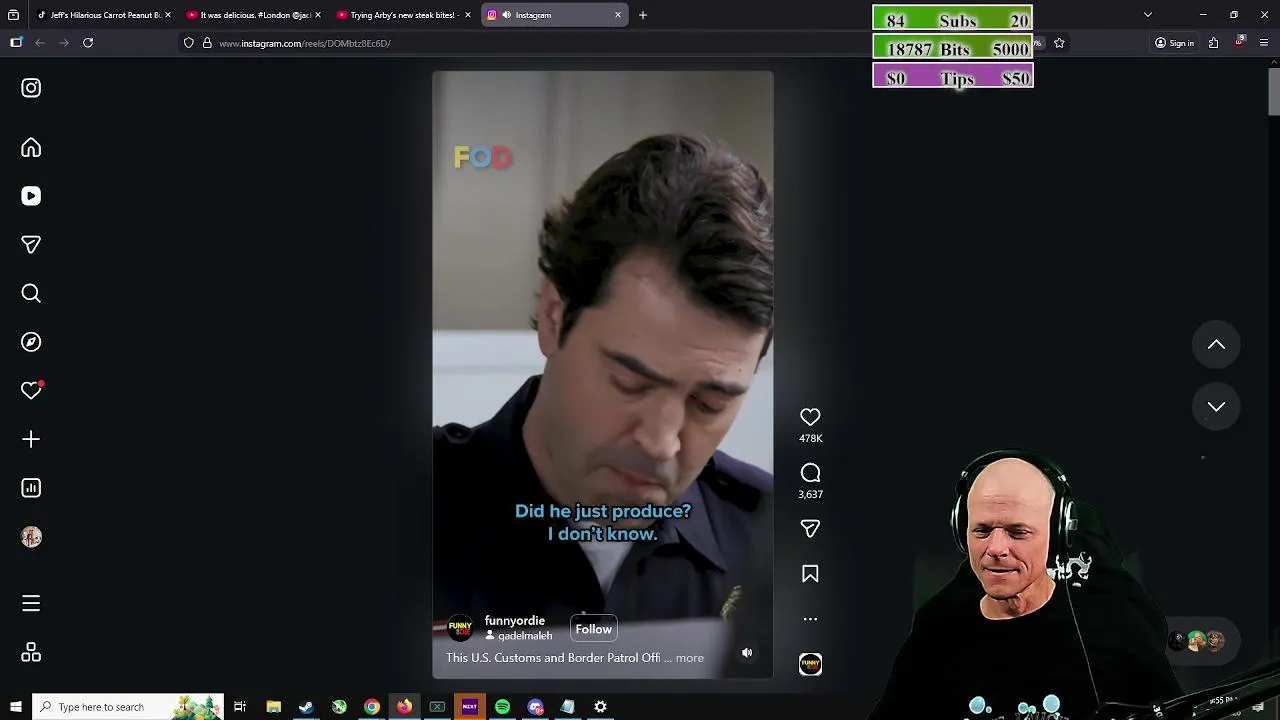Open the reel audio thumbnail
1280x720 pixels.
(810, 664)
